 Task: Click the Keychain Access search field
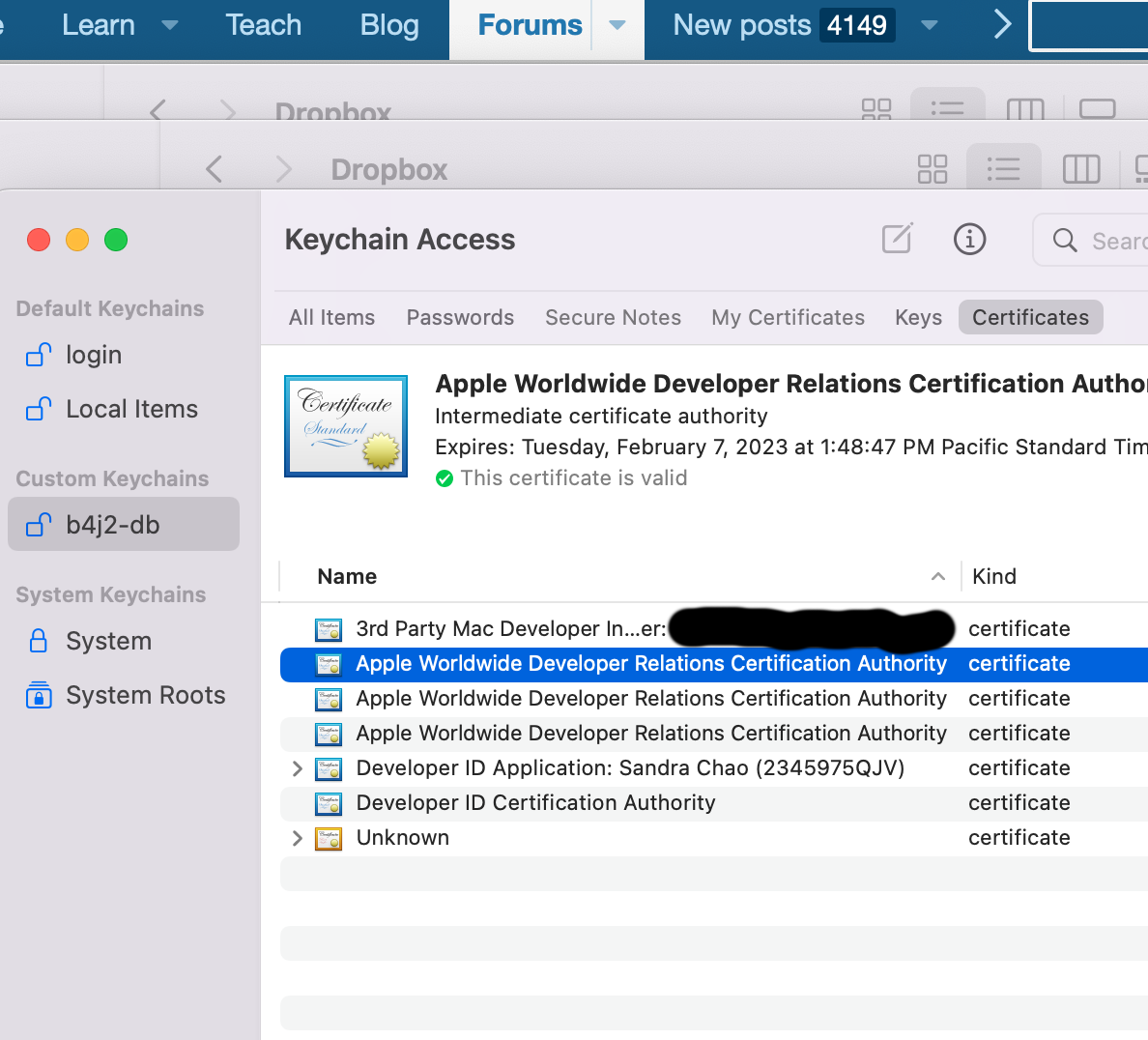point(1111,241)
